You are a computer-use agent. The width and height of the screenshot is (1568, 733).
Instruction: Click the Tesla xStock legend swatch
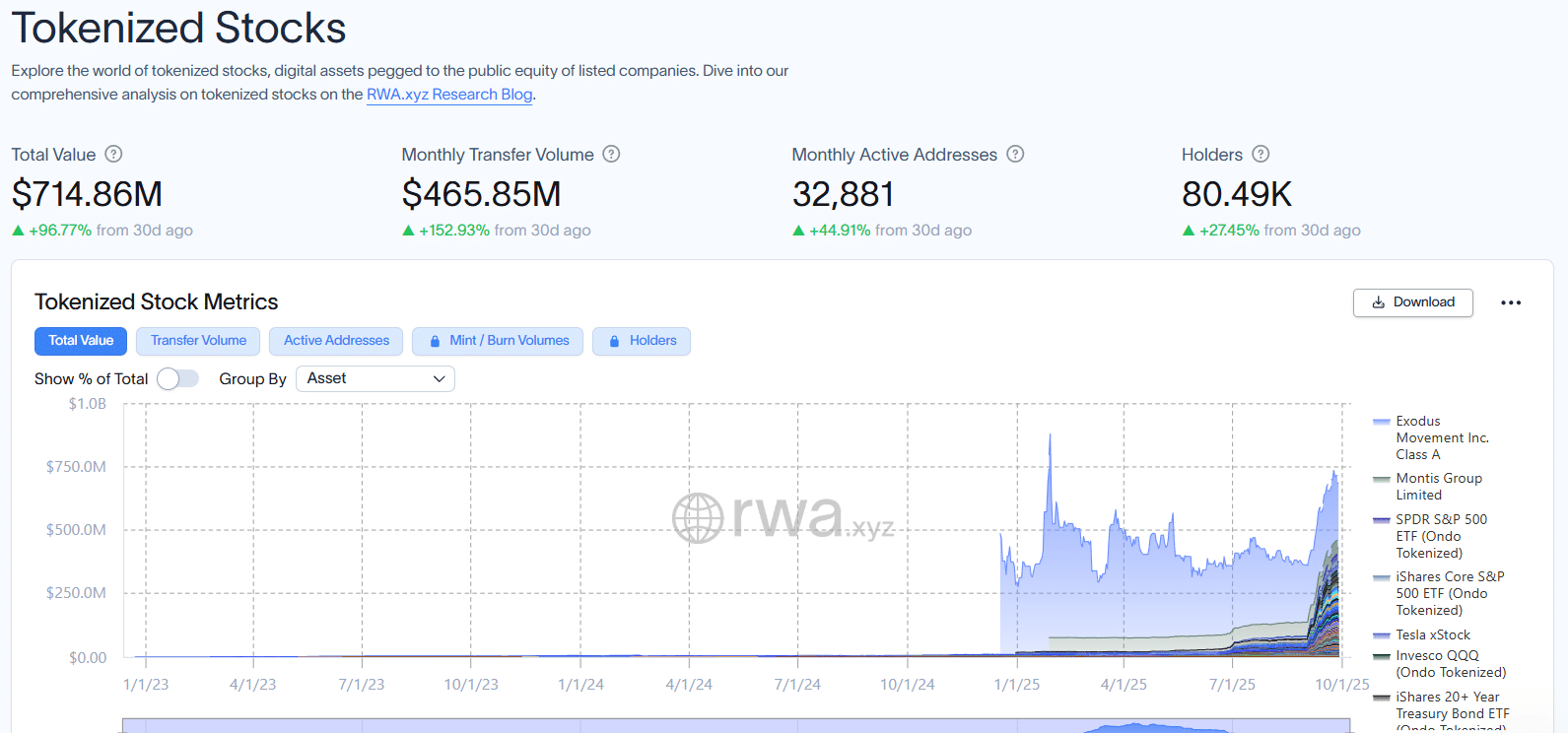[x=1382, y=635]
